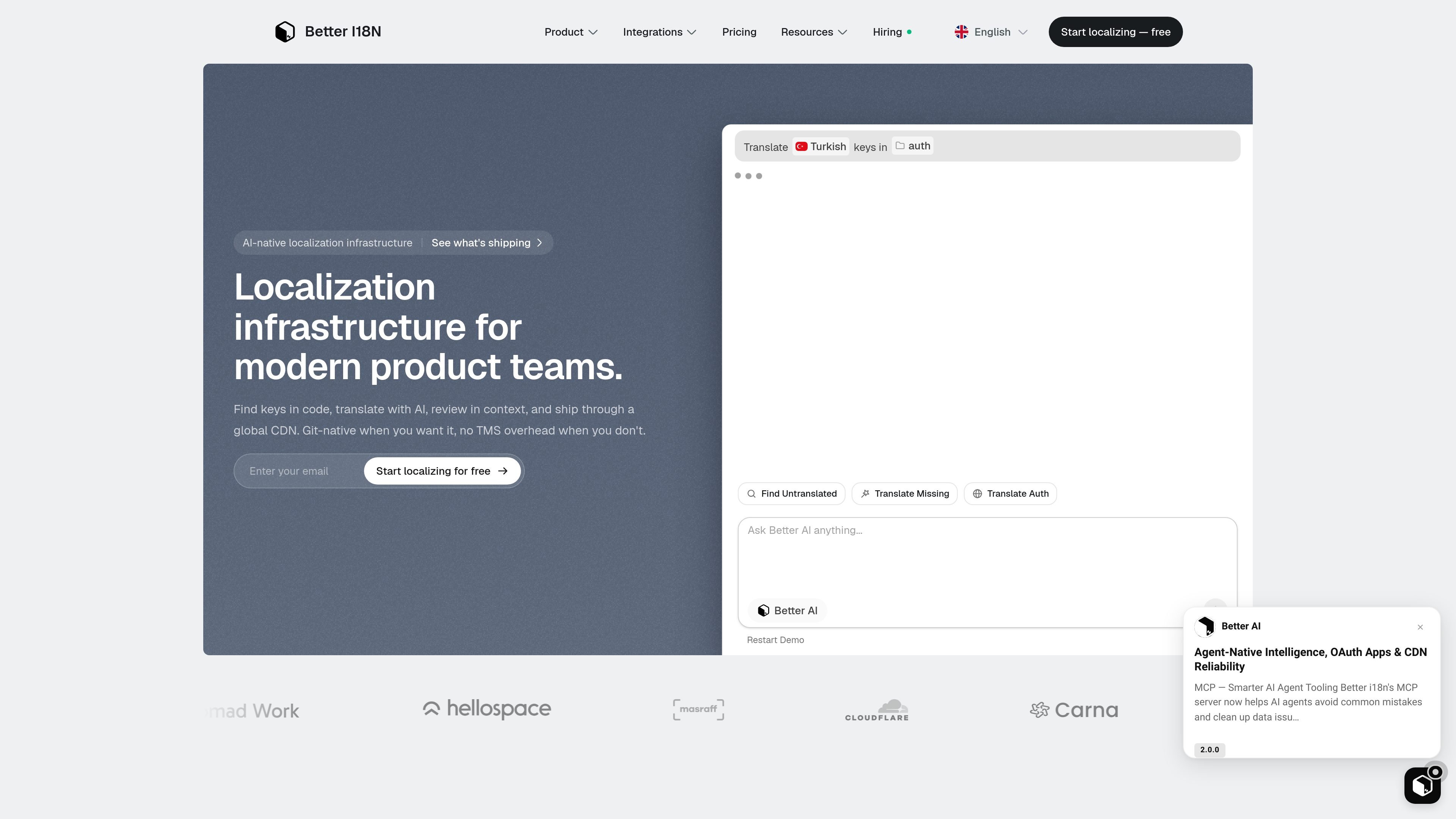This screenshot has height=819, width=1456.
Task: Click the masraff logo
Action: coord(698,710)
